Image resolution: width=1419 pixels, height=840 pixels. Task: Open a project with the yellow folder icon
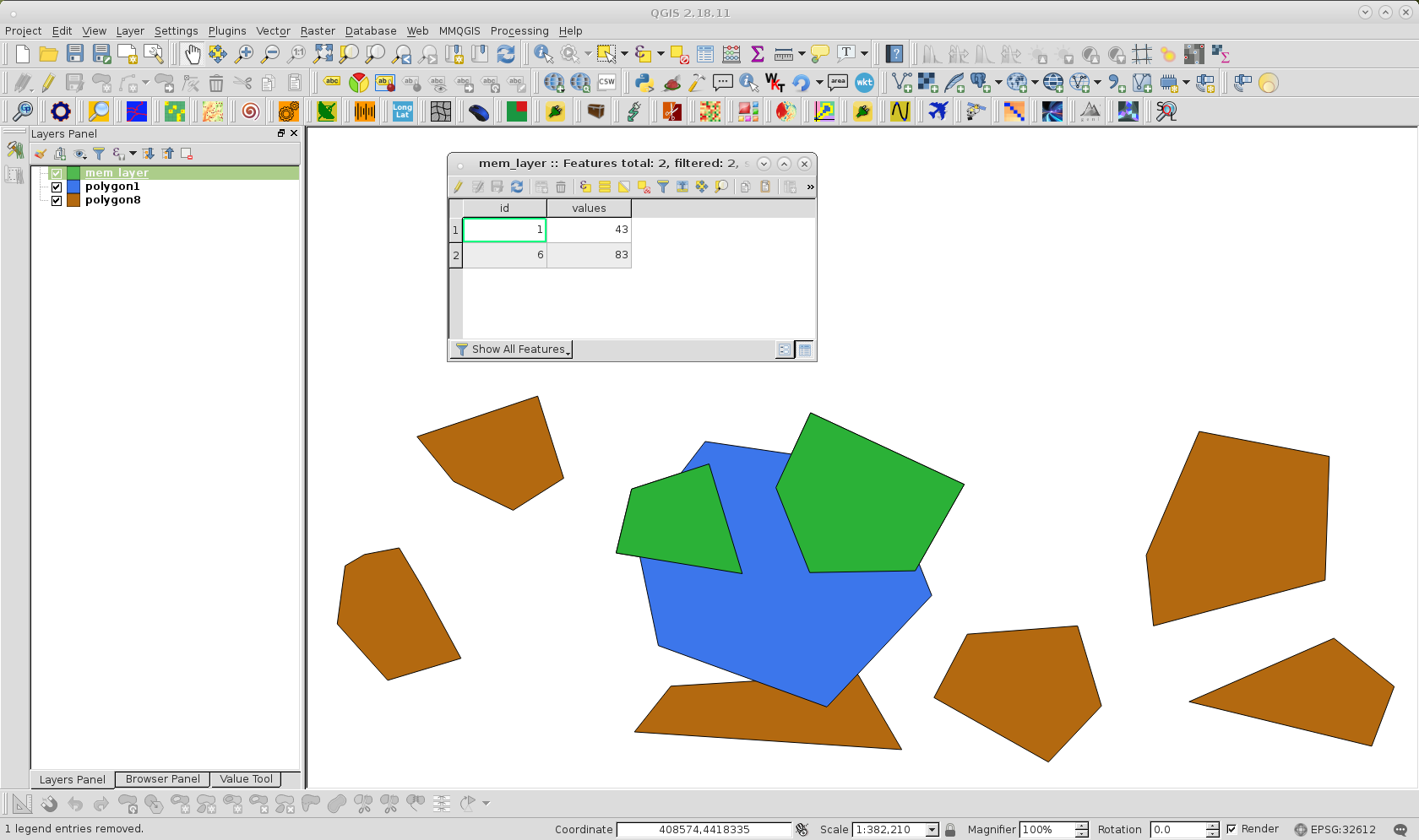coord(49,54)
